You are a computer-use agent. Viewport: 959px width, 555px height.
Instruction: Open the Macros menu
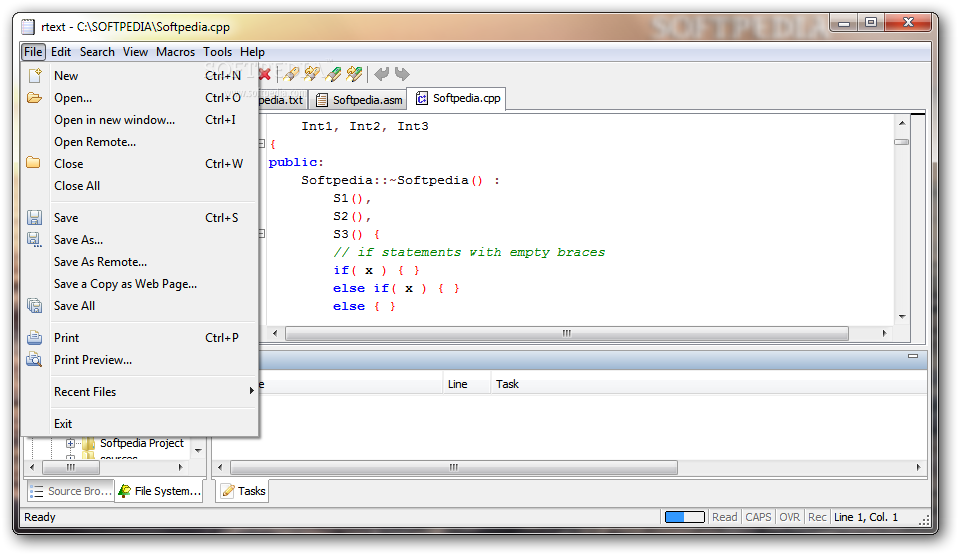[176, 52]
